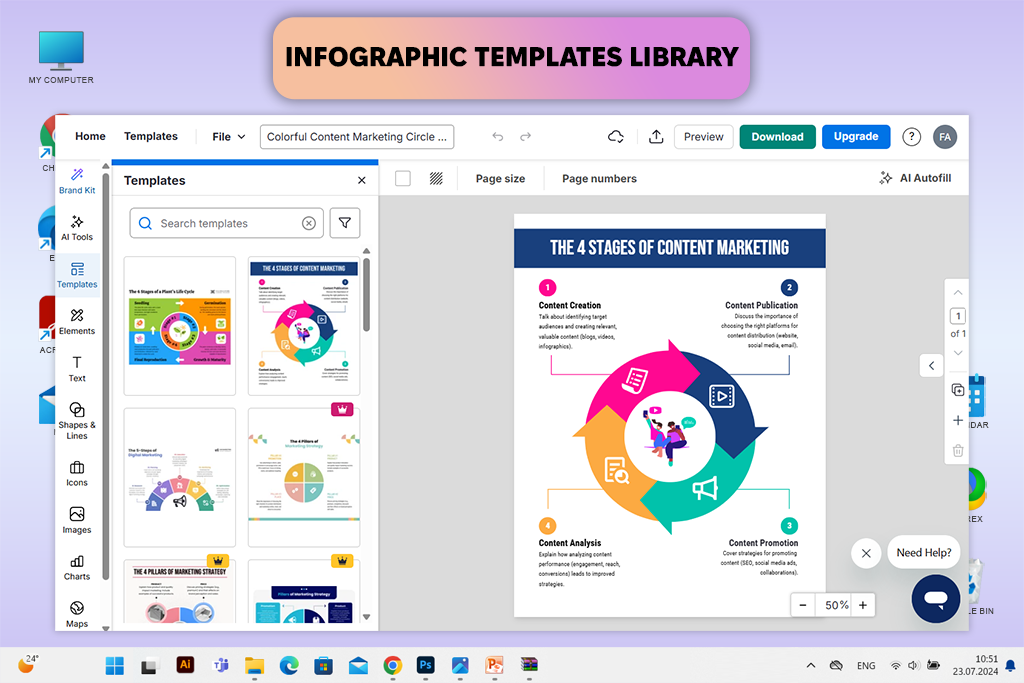This screenshot has width=1024, height=683.
Task: Open the template filter funnel
Action: 345,223
